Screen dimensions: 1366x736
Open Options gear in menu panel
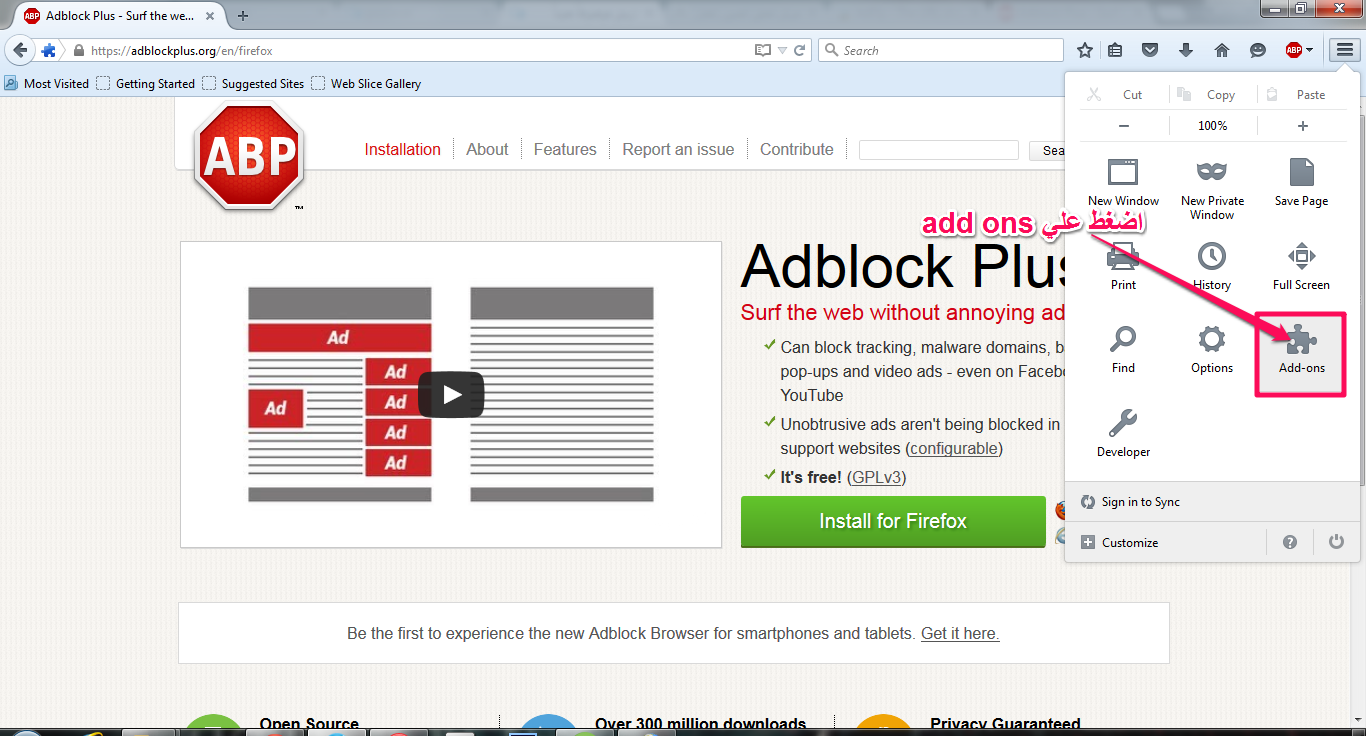1211,351
